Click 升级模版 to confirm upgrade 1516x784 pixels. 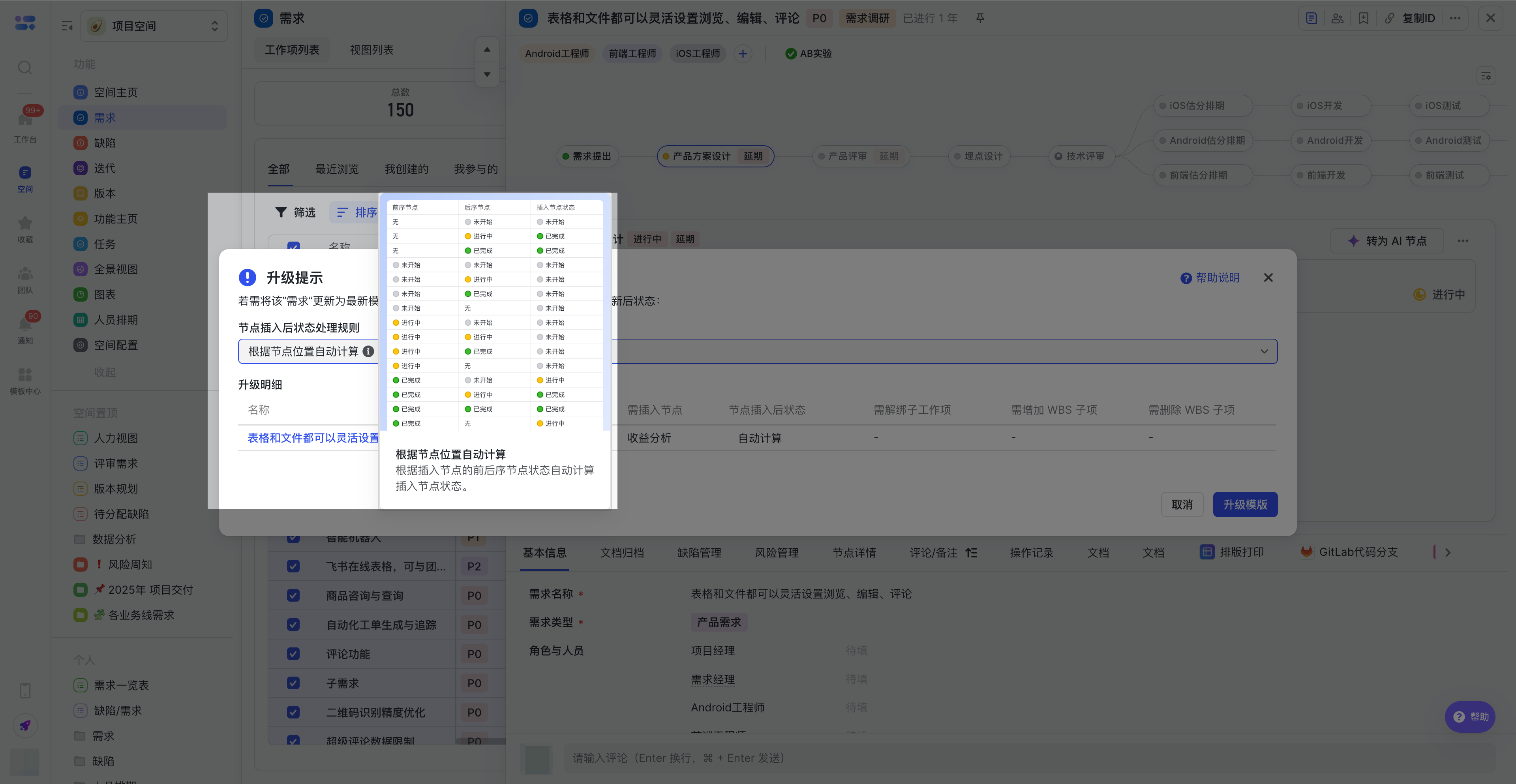[1245, 505]
